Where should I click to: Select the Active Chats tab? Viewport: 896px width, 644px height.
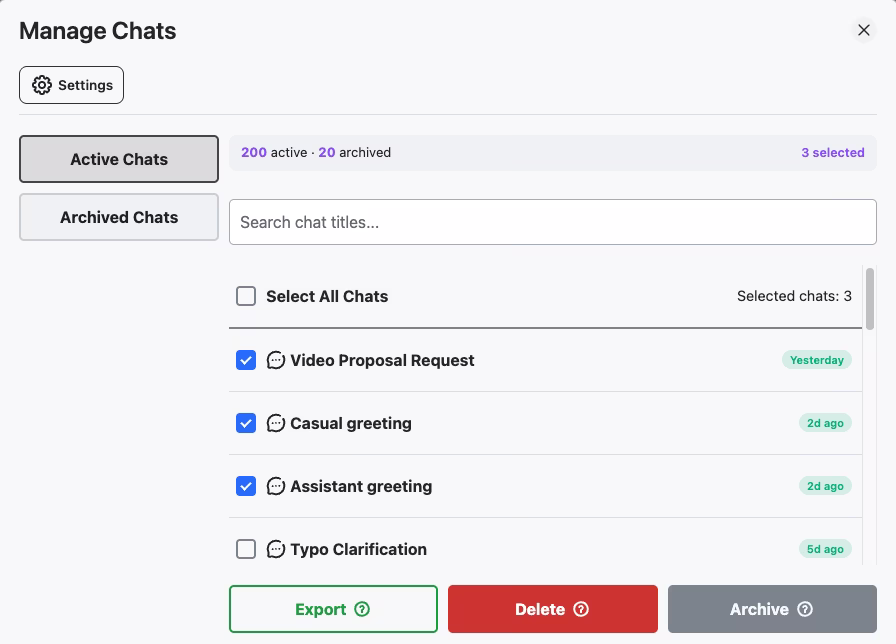[x=118, y=158]
